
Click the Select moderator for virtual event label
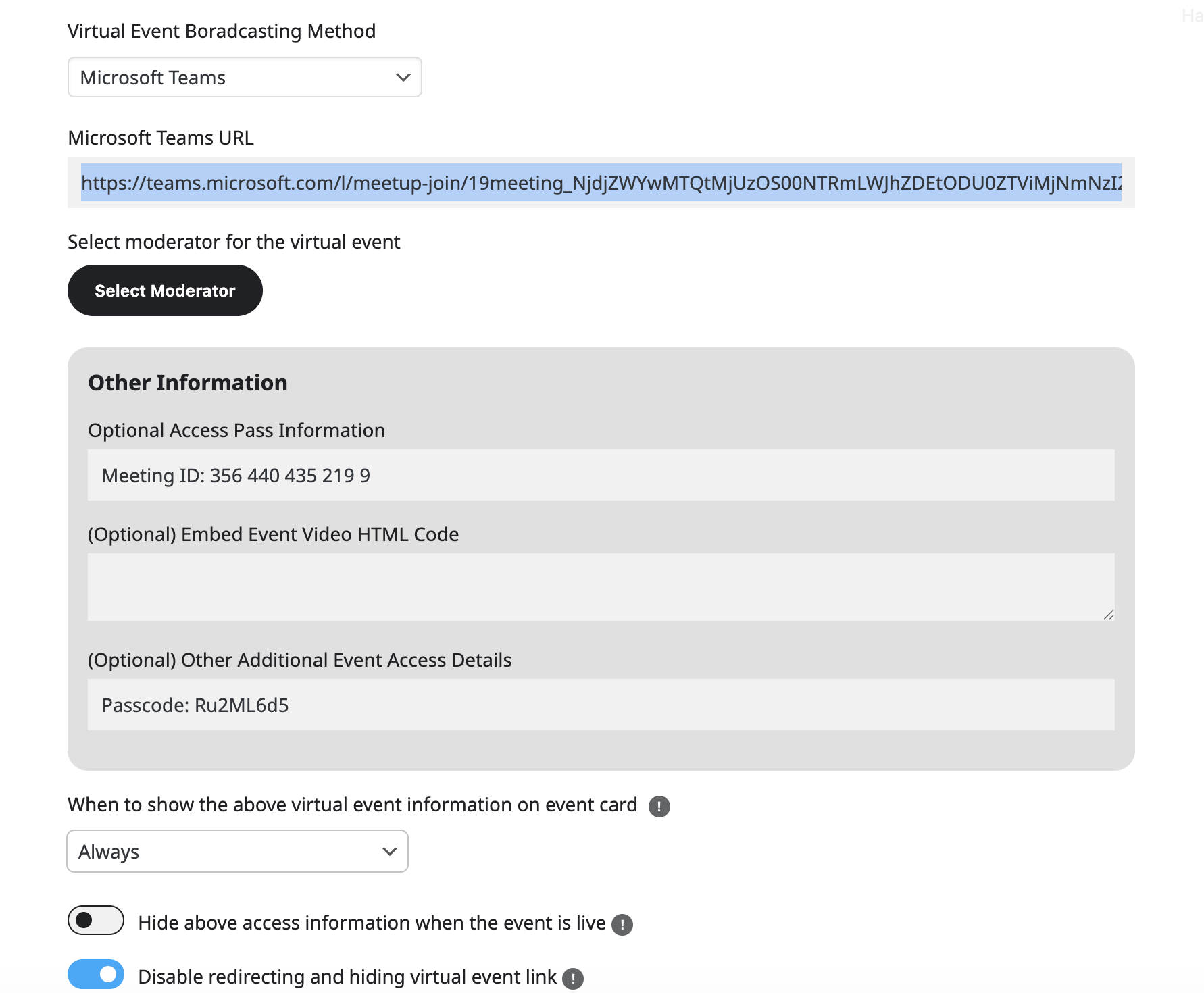coord(234,242)
